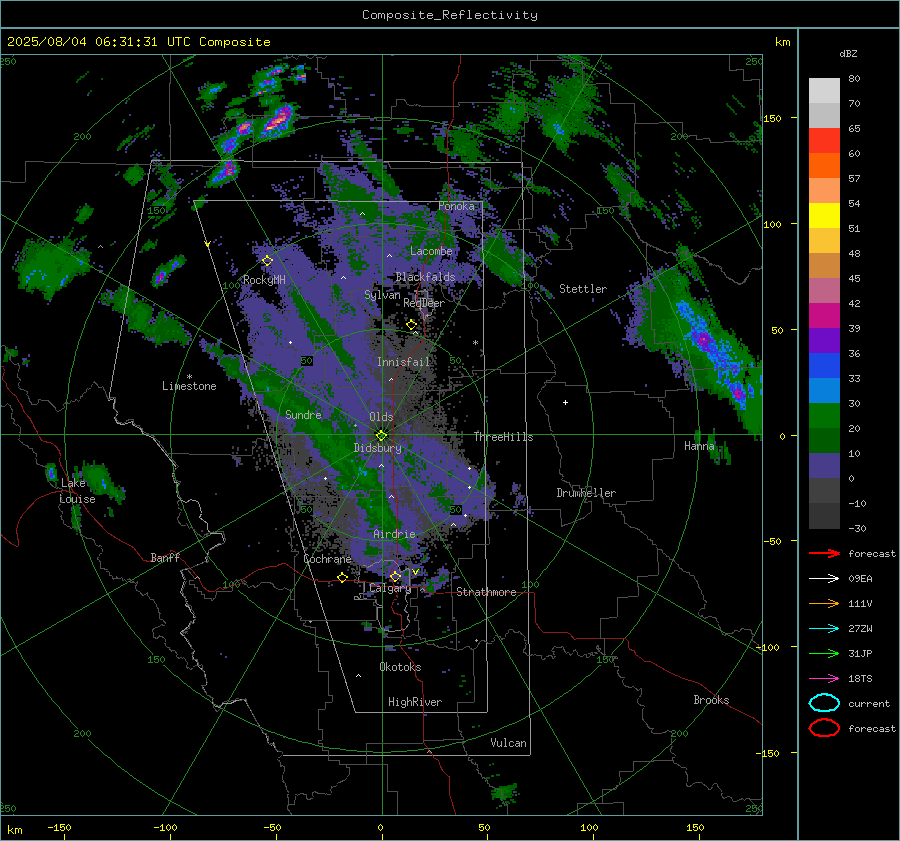Screen dimensions: 900x841
Task: Click the yellow radar site marker near Olds
Action: point(381,435)
